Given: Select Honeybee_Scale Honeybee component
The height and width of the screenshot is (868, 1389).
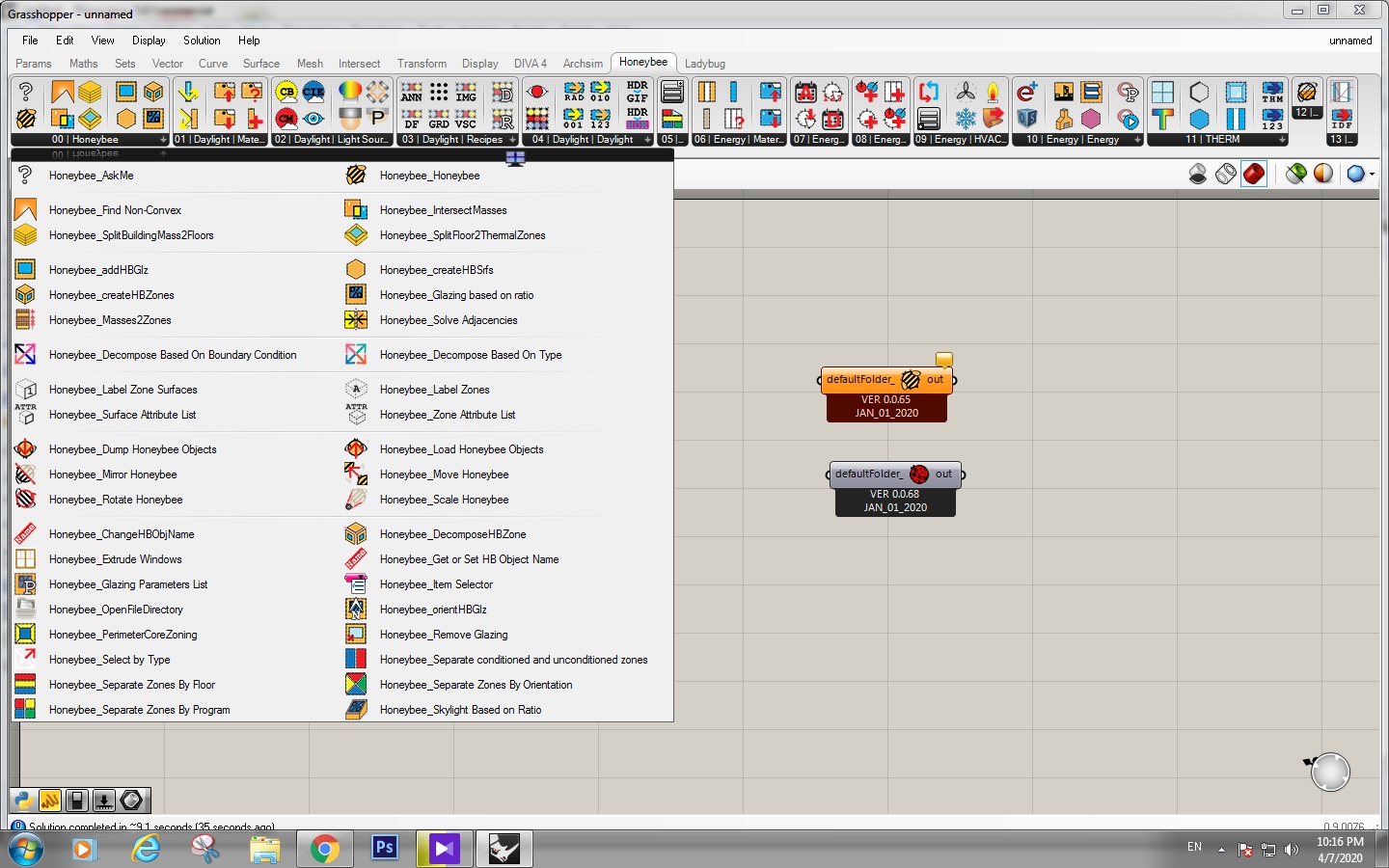Looking at the screenshot, I should click(444, 500).
